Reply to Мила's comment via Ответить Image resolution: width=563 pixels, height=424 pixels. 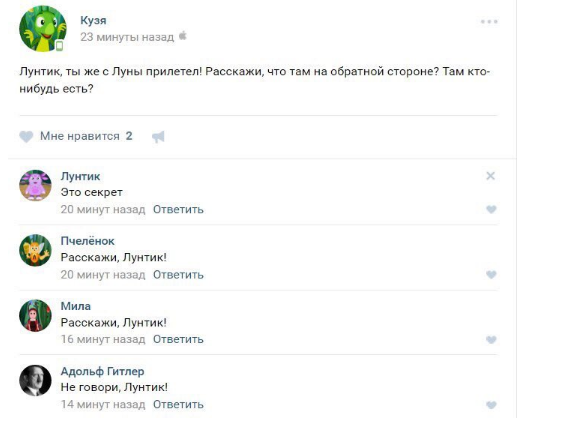click(178, 339)
